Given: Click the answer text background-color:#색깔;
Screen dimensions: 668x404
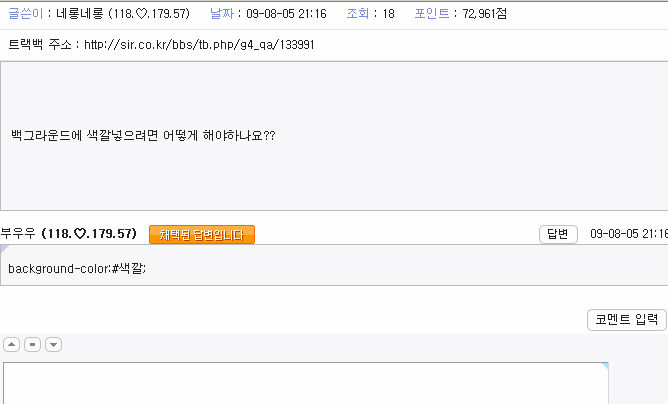Looking at the screenshot, I should tap(77, 268).
